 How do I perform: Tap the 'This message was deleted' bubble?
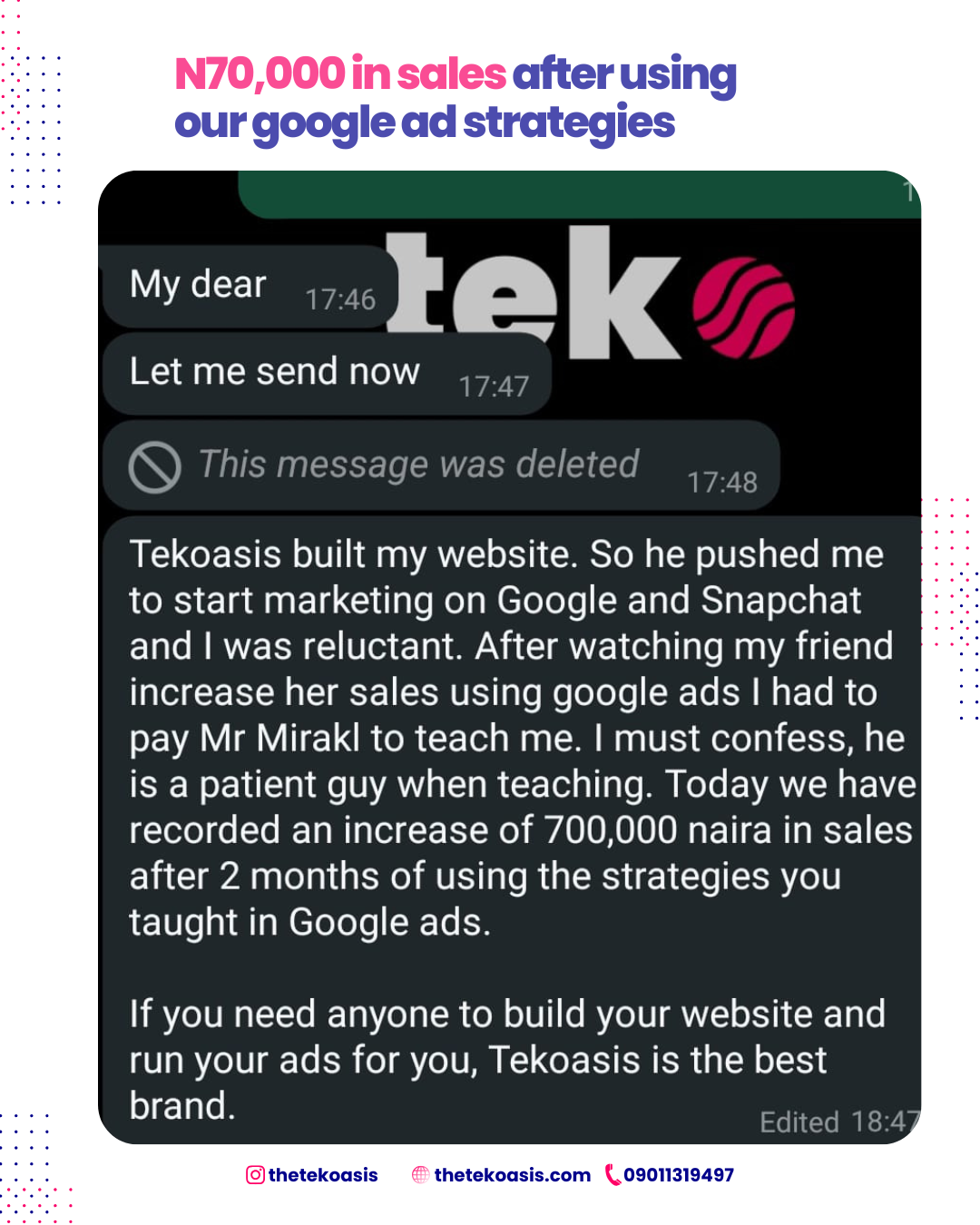pyautogui.click(x=418, y=465)
